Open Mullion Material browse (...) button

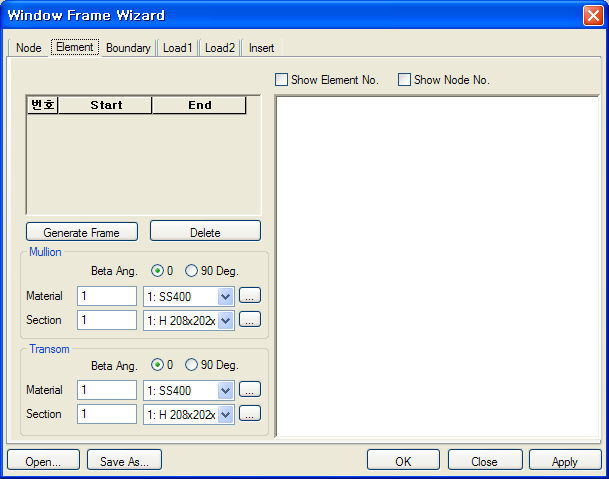(x=250, y=296)
